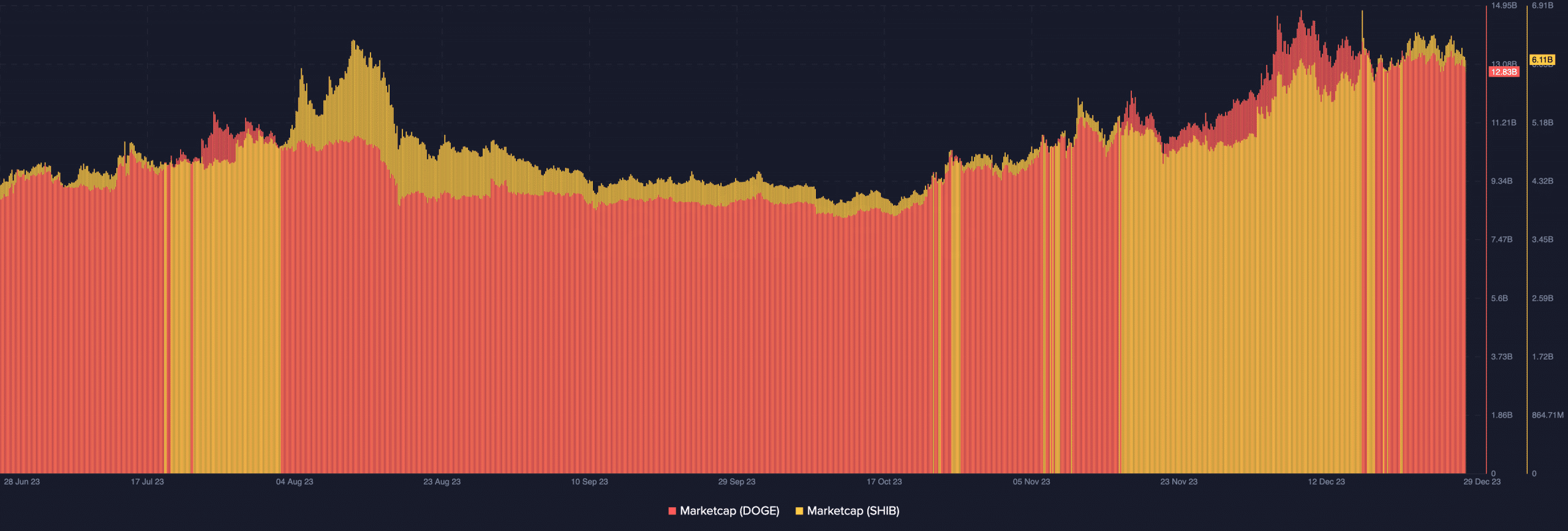This screenshot has height=531, width=1568.
Task: Select the 05 Nov 23 date label
Action: coord(1031,481)
